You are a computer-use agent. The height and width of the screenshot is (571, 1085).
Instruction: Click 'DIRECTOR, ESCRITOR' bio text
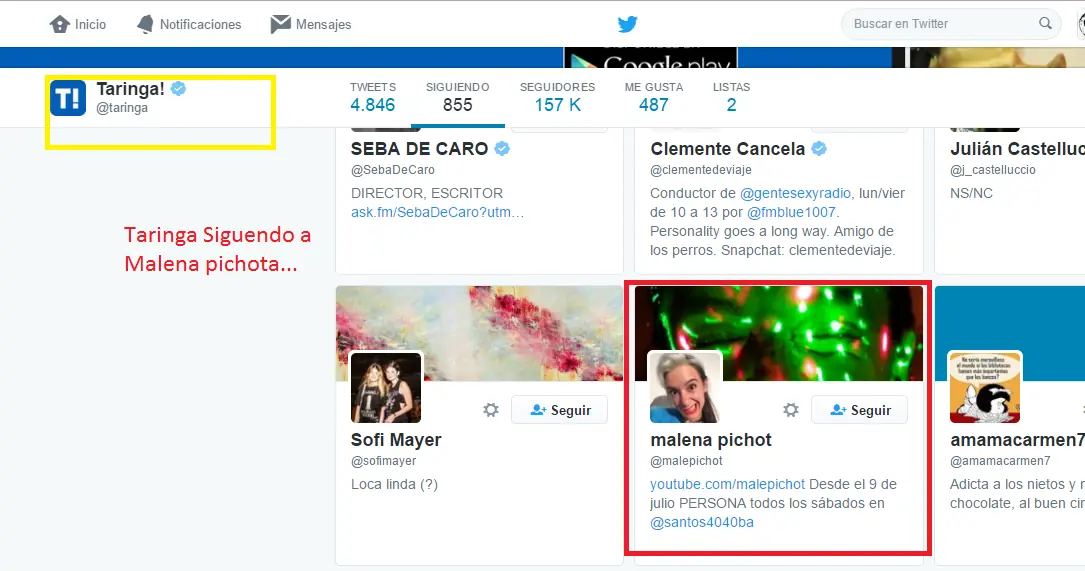427,193
